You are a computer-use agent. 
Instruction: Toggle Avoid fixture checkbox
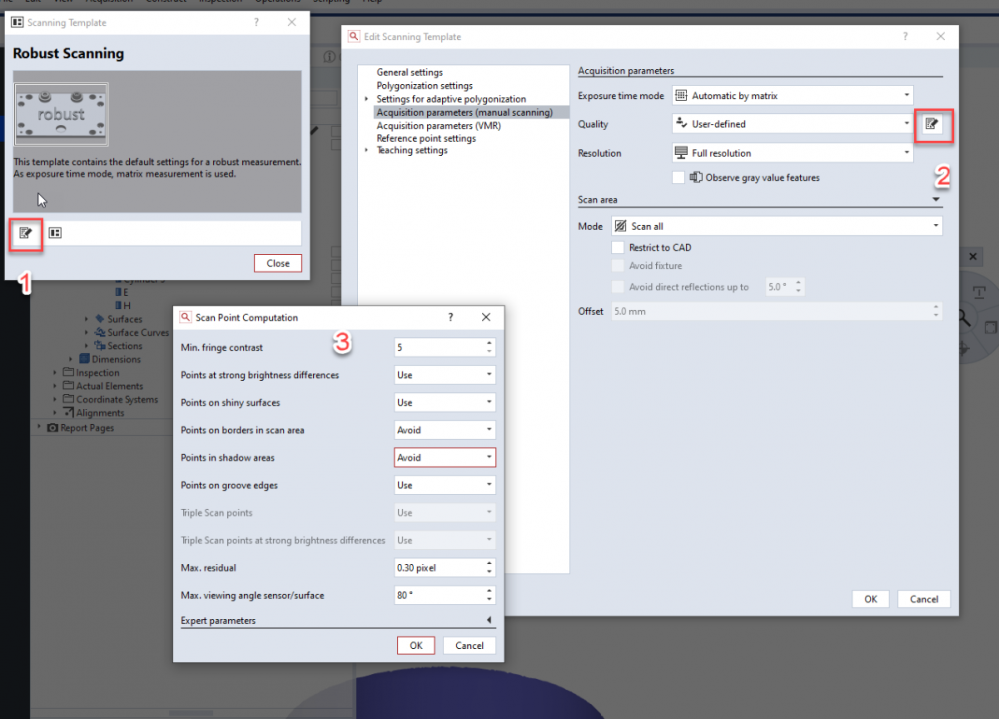tap(617, 266)
